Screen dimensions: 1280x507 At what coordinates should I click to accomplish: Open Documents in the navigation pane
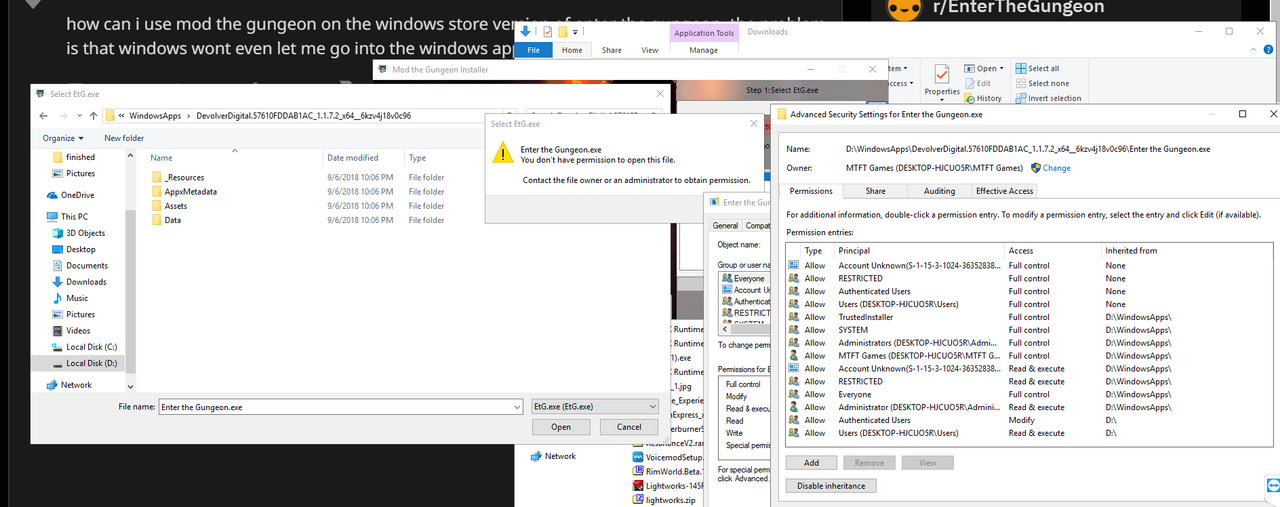click(x=87, y=265)
